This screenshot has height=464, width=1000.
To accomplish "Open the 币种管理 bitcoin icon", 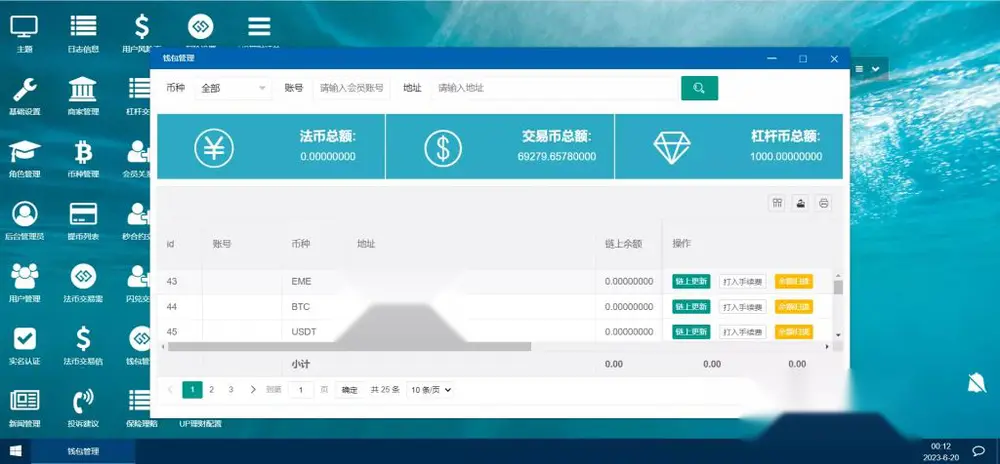I will [84, 152].
